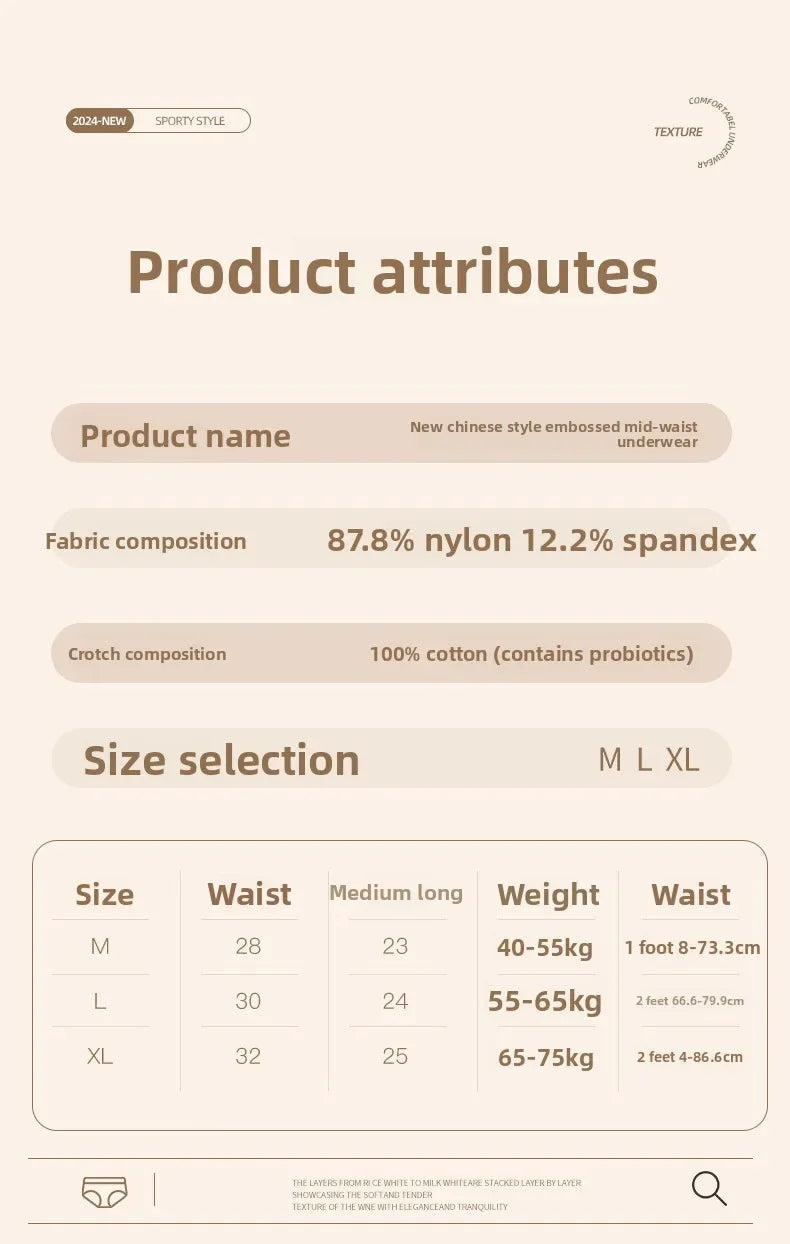Screen dimensions: 790x1244
Task: Select the Fabric composition label
Action: (x=146, y=541)
